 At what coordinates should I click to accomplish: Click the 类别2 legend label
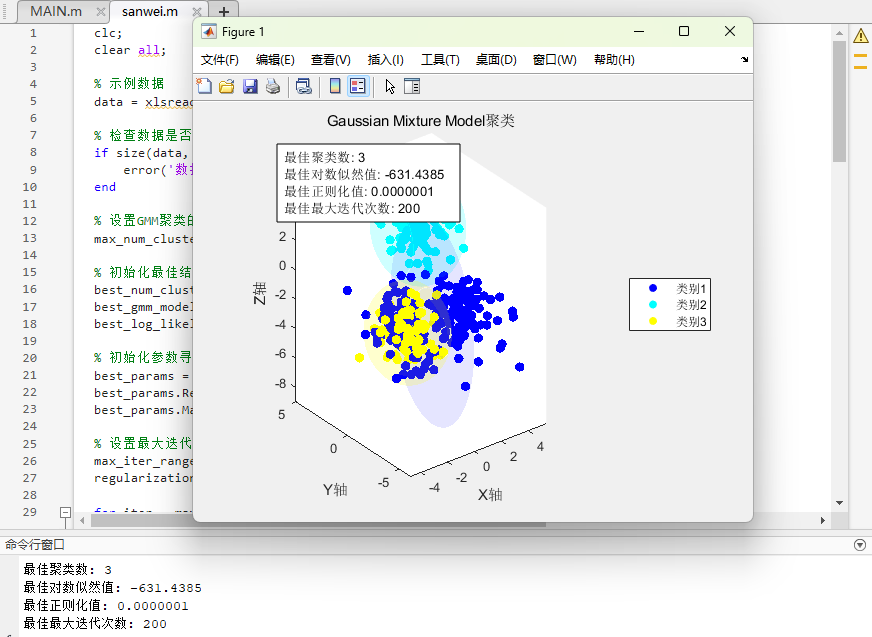(x=691, y=305)
